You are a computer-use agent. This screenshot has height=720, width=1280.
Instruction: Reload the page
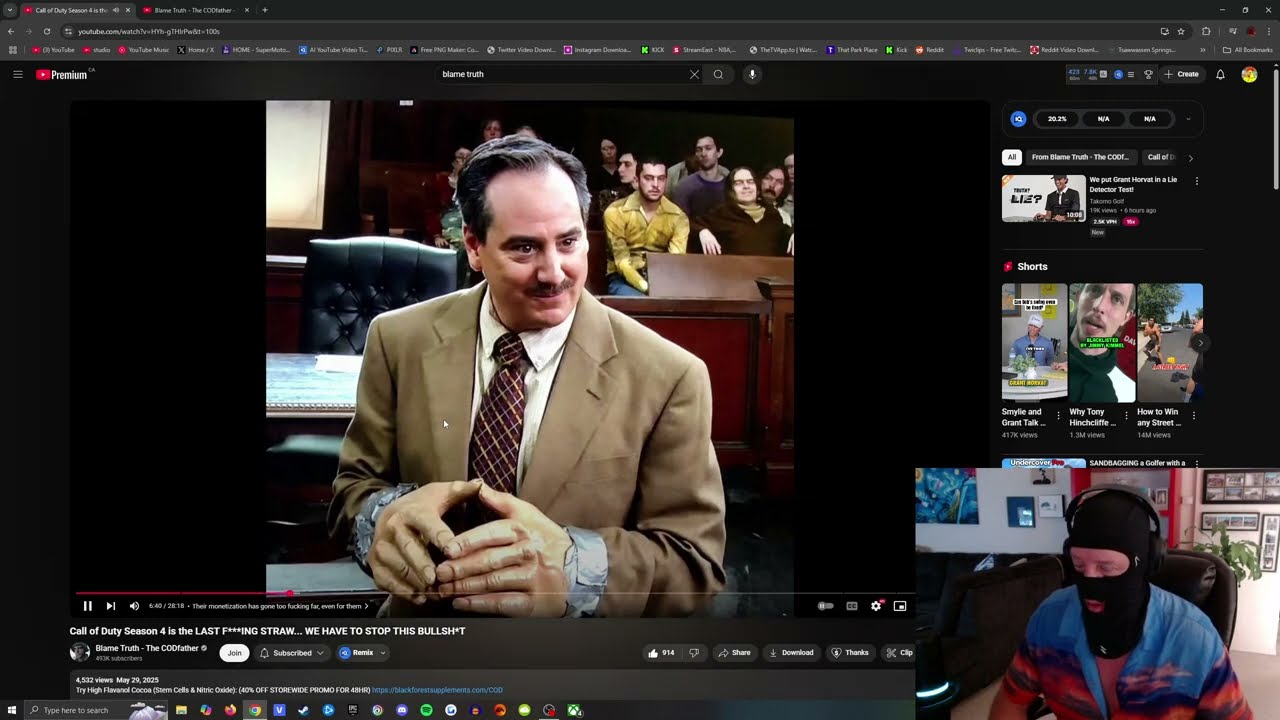click(x=46, y=31)
